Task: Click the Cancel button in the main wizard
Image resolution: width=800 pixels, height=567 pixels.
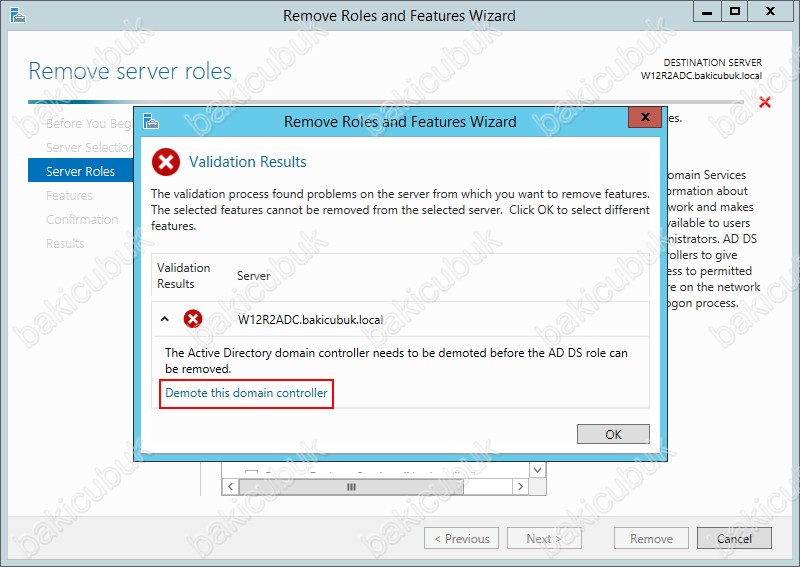Action: pos(734,538)
